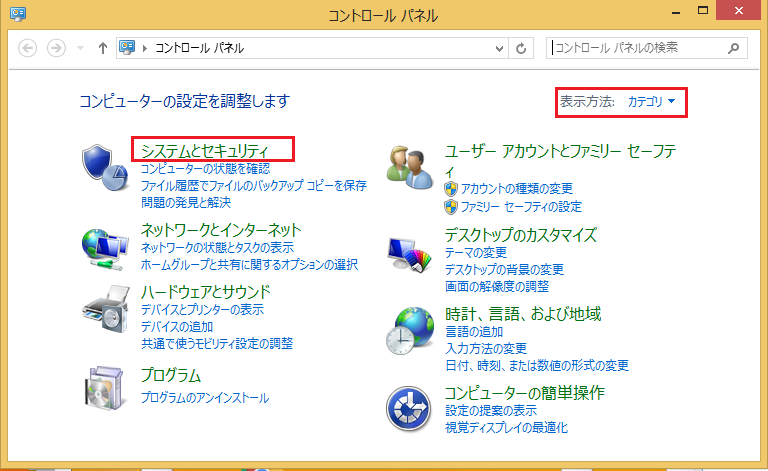
Task: Click the Programs disc box icon
Action: tap(104, 387)
